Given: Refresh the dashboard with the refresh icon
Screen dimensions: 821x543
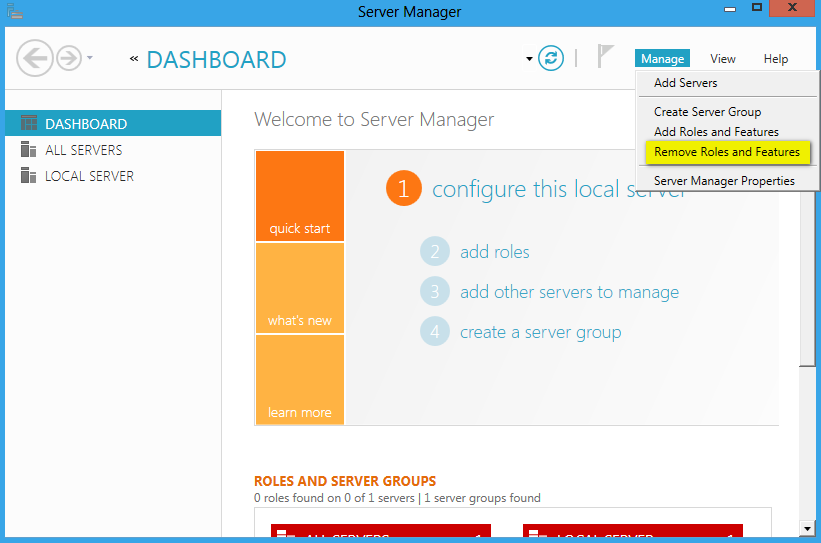Looking at the screenshot, I should (551, 58).
